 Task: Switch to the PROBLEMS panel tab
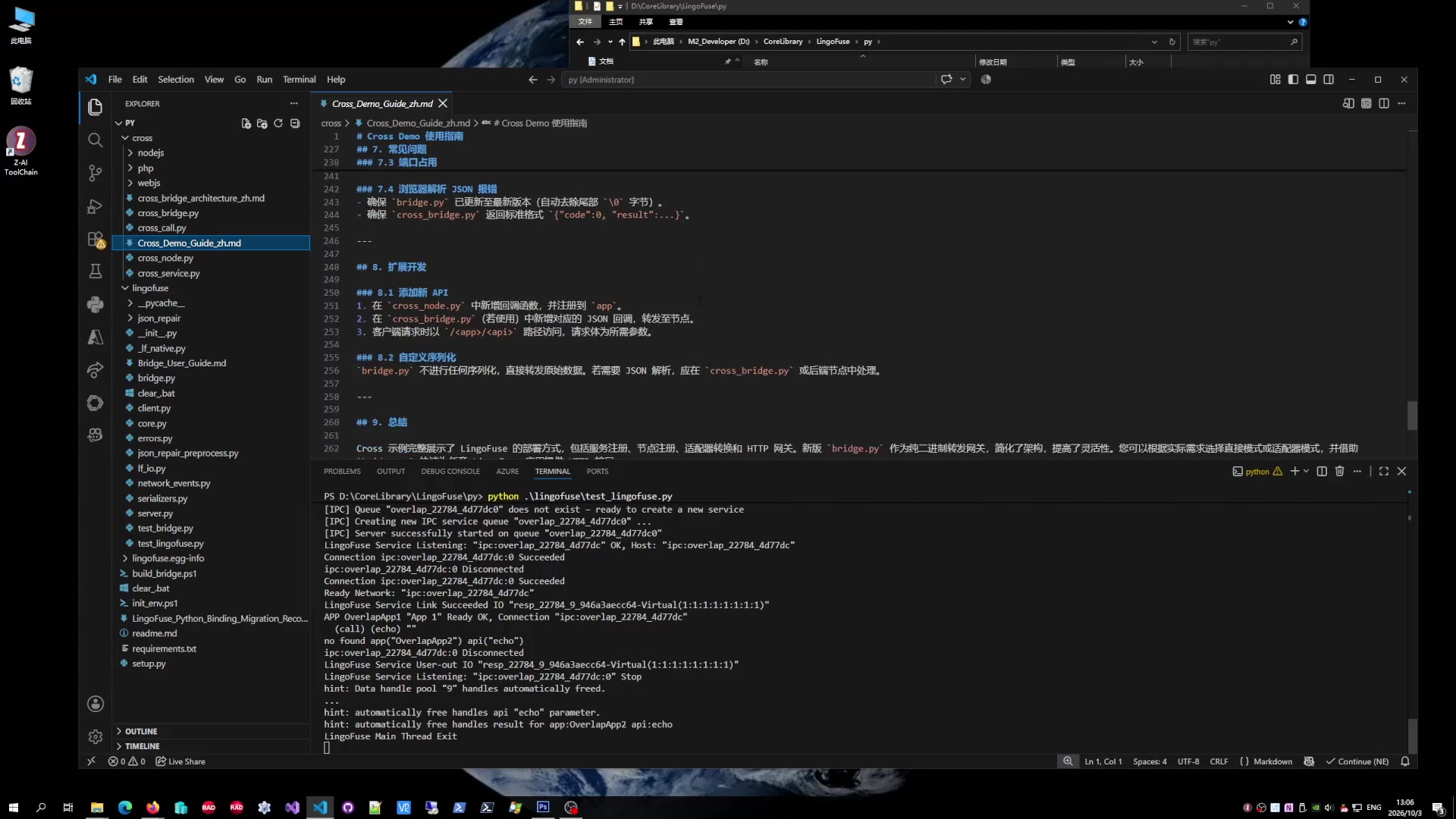coord(342,471)
